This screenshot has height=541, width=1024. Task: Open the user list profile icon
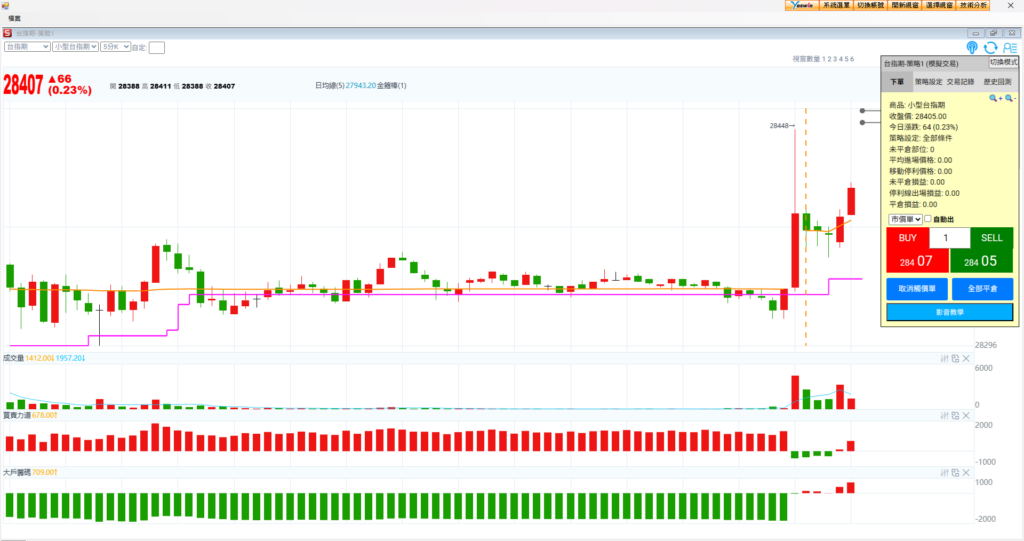click(1009, 47)
